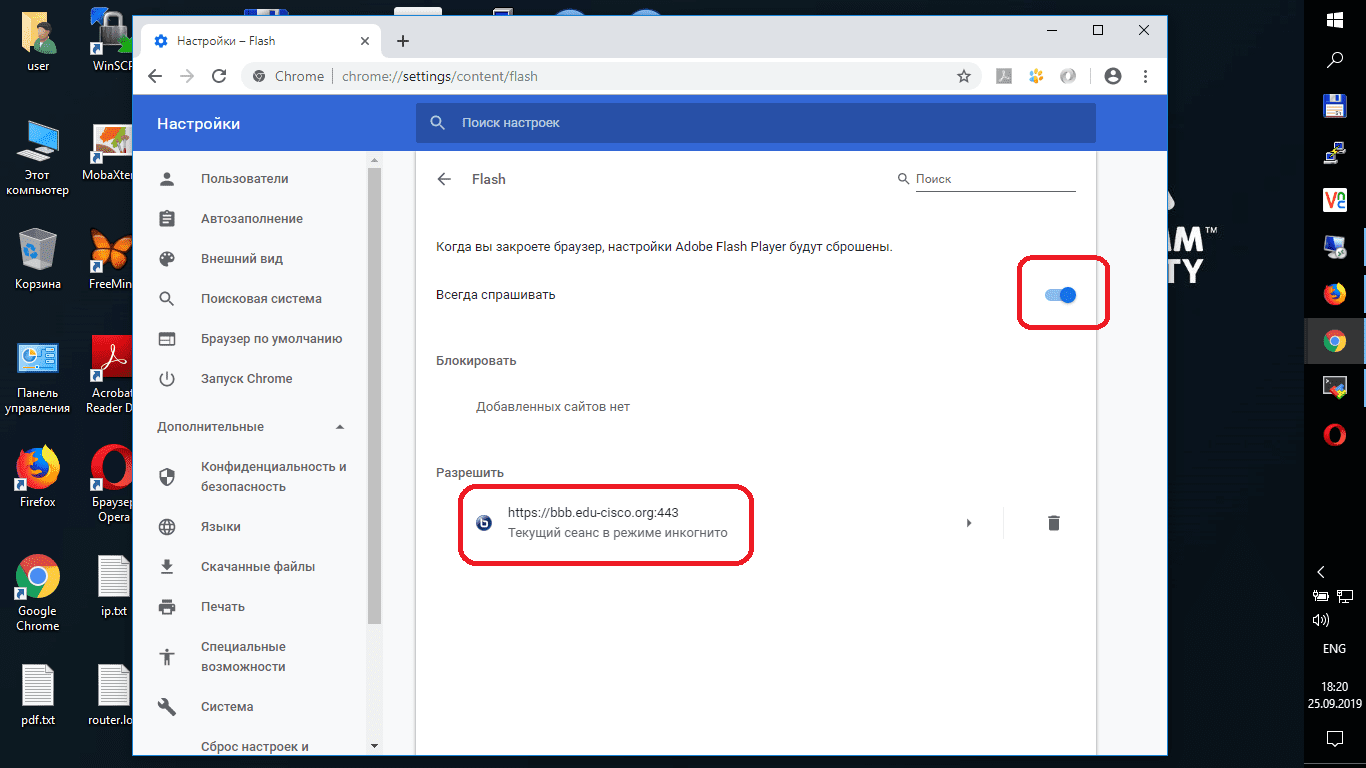Click the Opera taskbar icon
This screenshot has height=768, width=1366.
(x=1334, y=434)
